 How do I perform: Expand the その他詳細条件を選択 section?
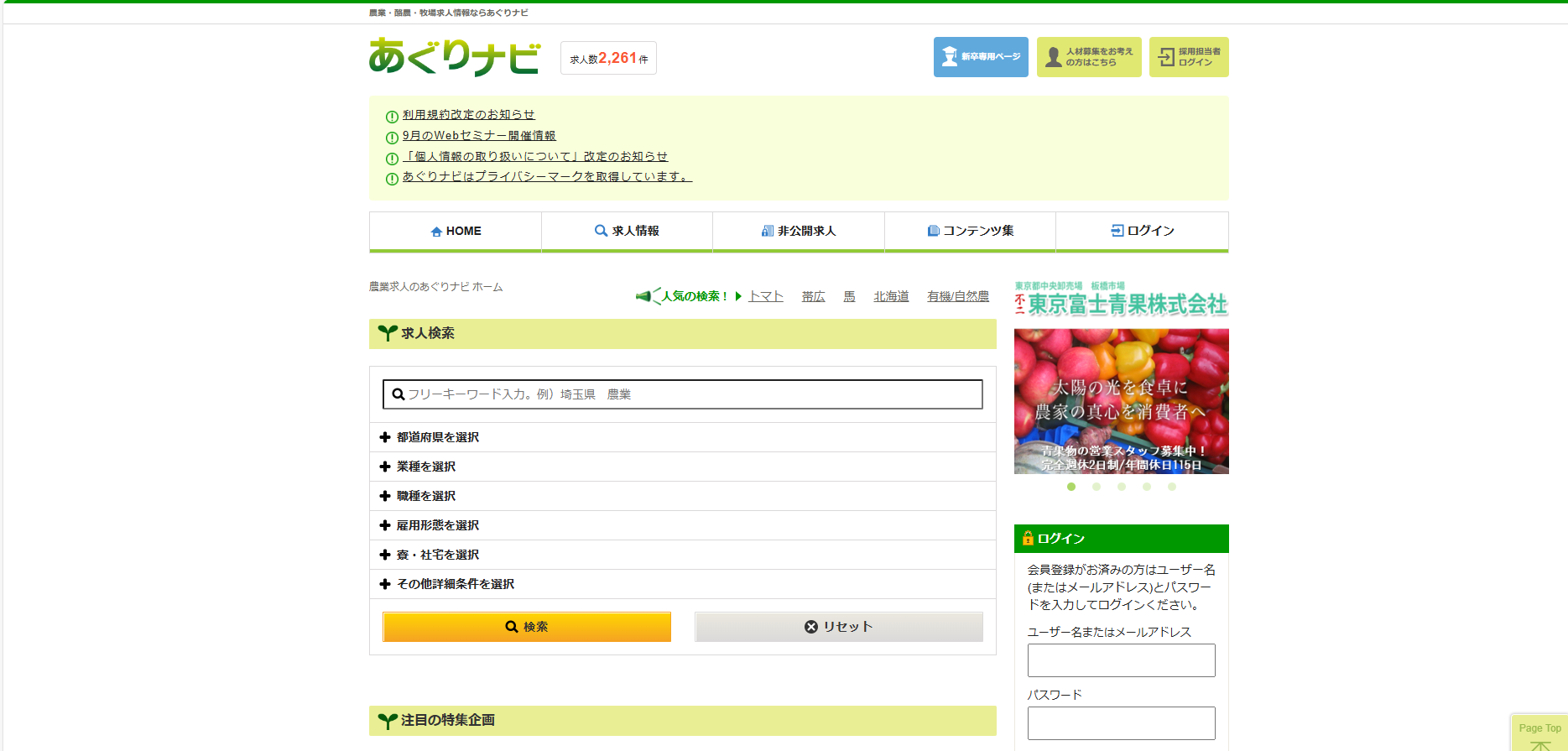click(x=385, y=584)
